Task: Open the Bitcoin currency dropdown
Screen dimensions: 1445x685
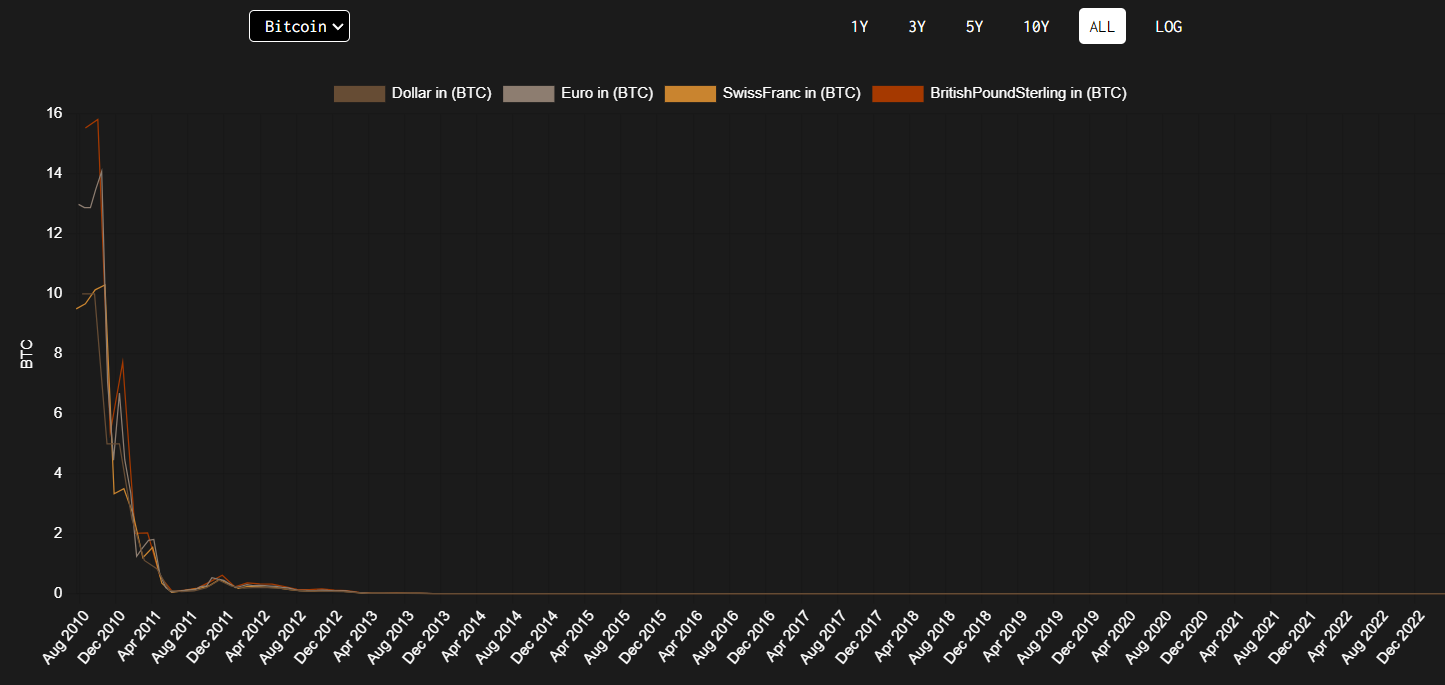Action: tap(299, 26)
